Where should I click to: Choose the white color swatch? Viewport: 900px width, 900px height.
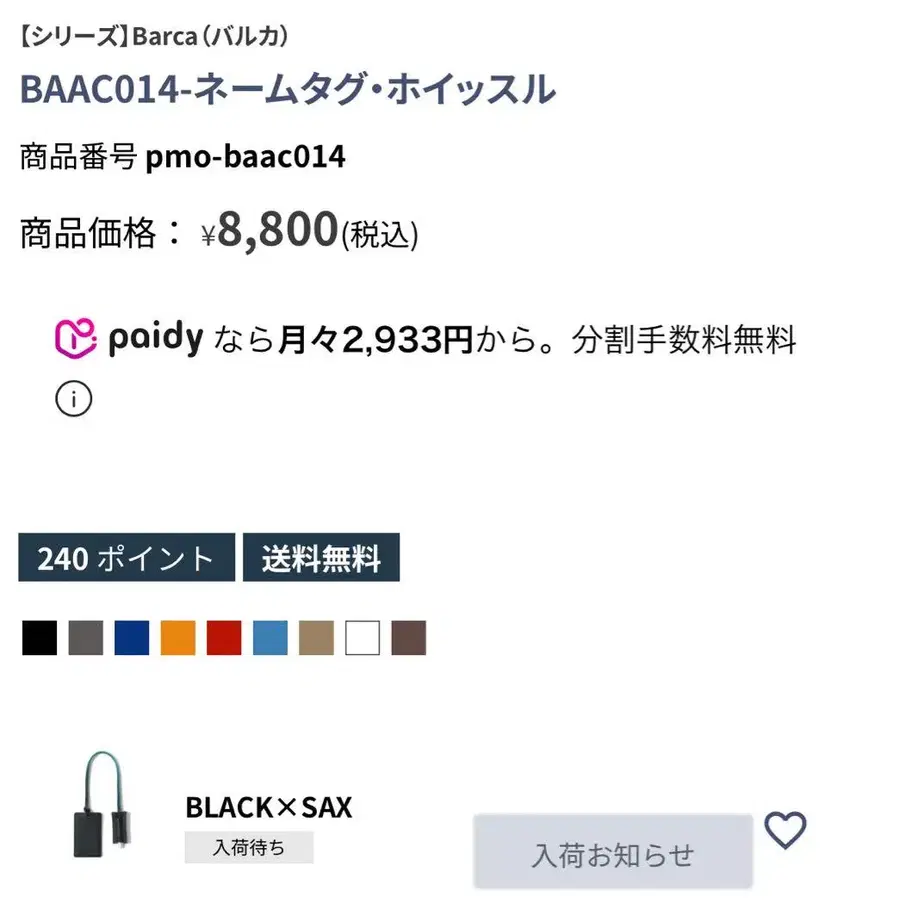tap(362, 638)
